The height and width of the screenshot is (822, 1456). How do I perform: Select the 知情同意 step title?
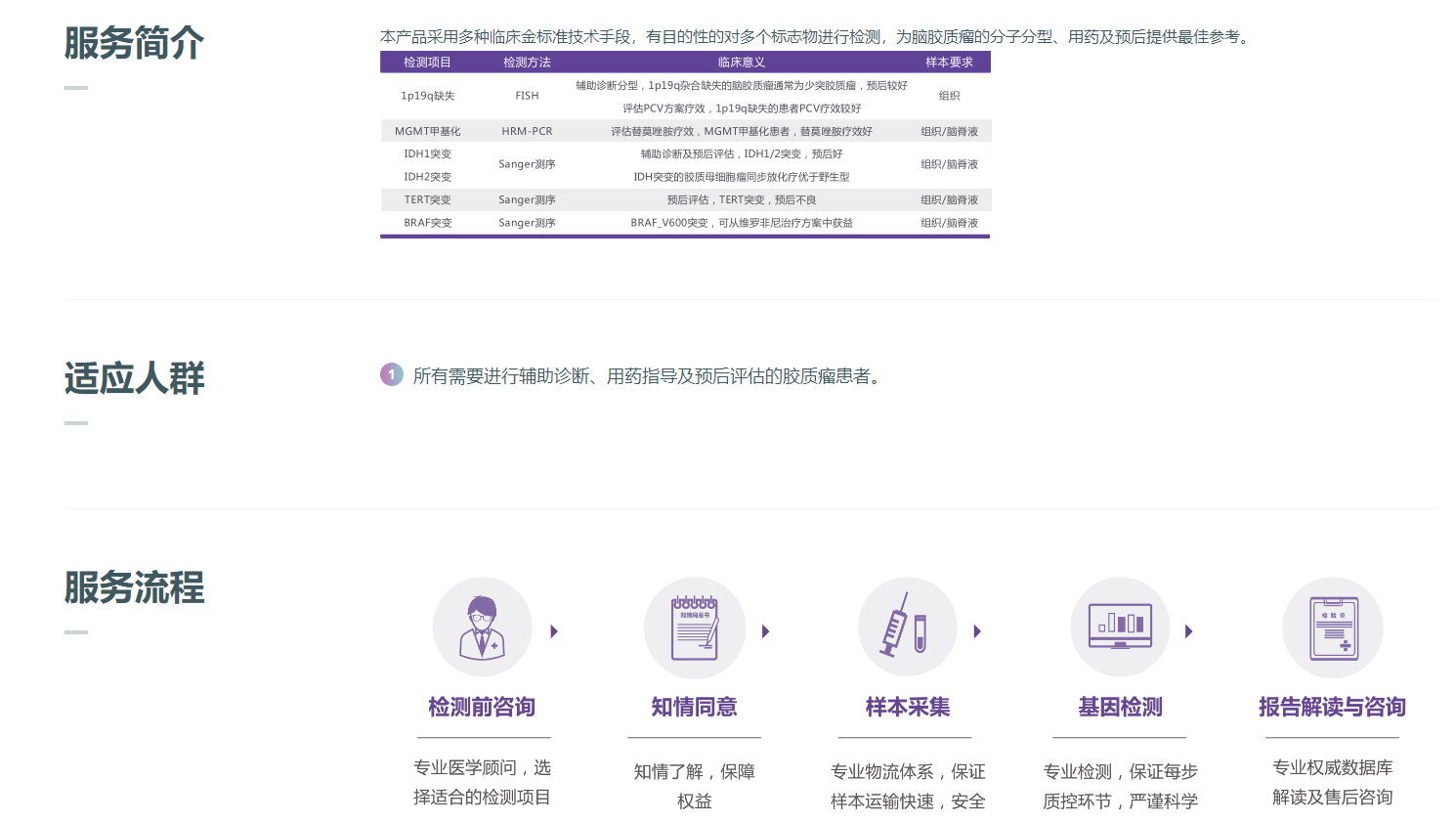tap(695, 707)
